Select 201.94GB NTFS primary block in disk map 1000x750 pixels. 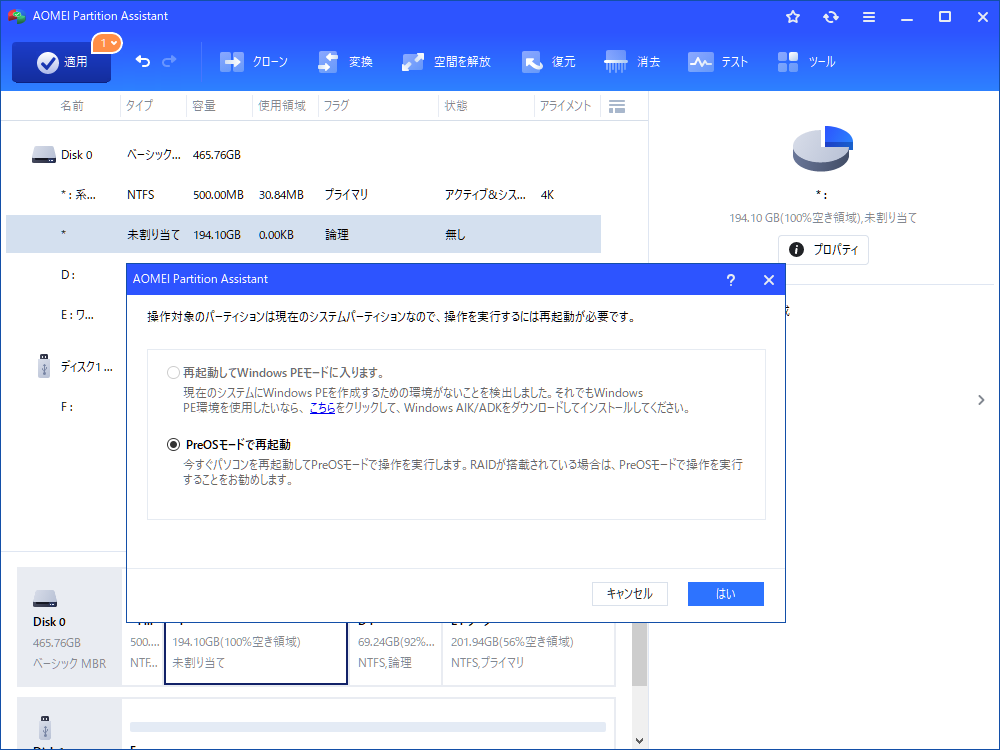click(528, 652)
